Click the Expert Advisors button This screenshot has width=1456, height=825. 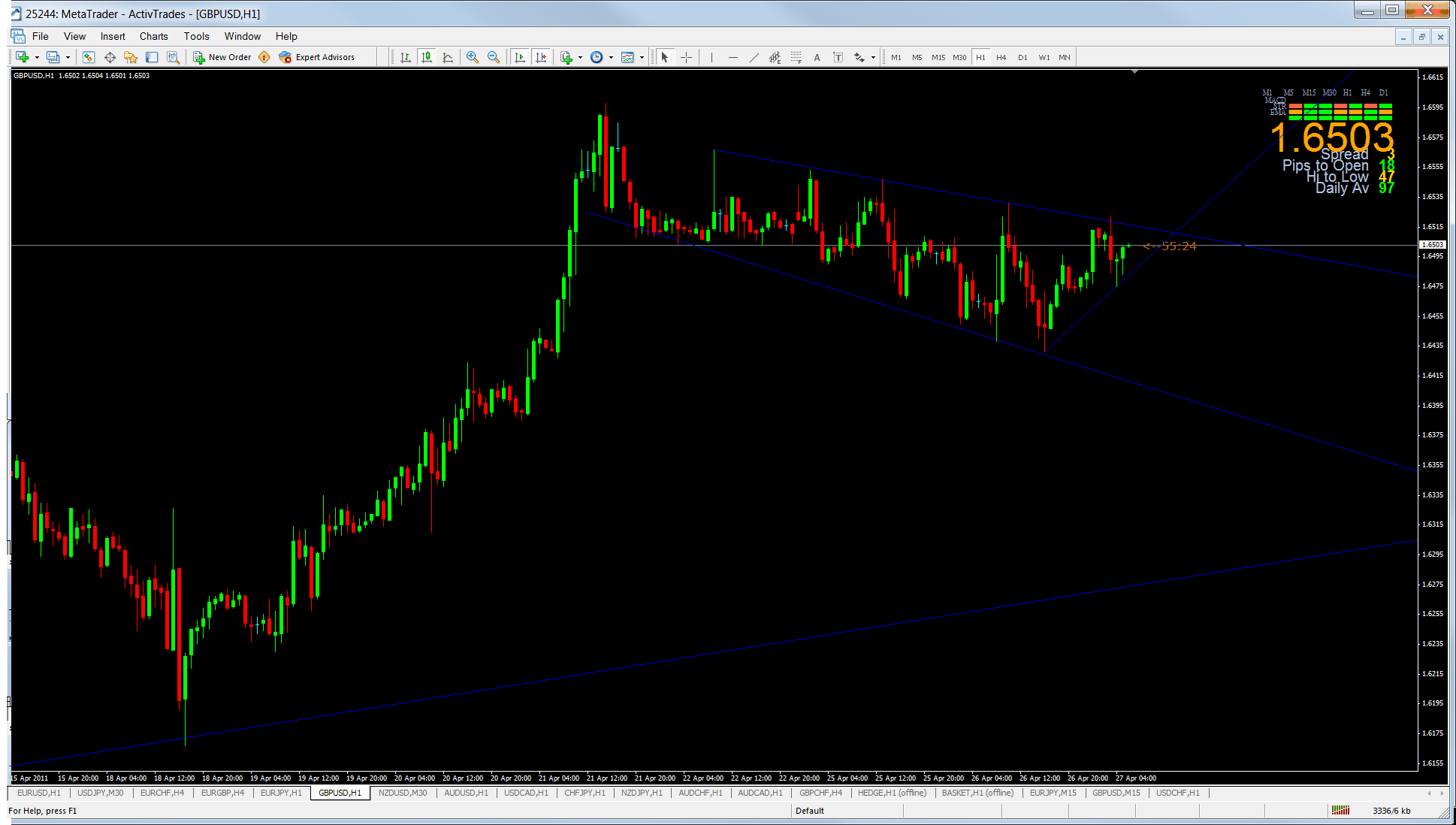click(x=316, y=57)
